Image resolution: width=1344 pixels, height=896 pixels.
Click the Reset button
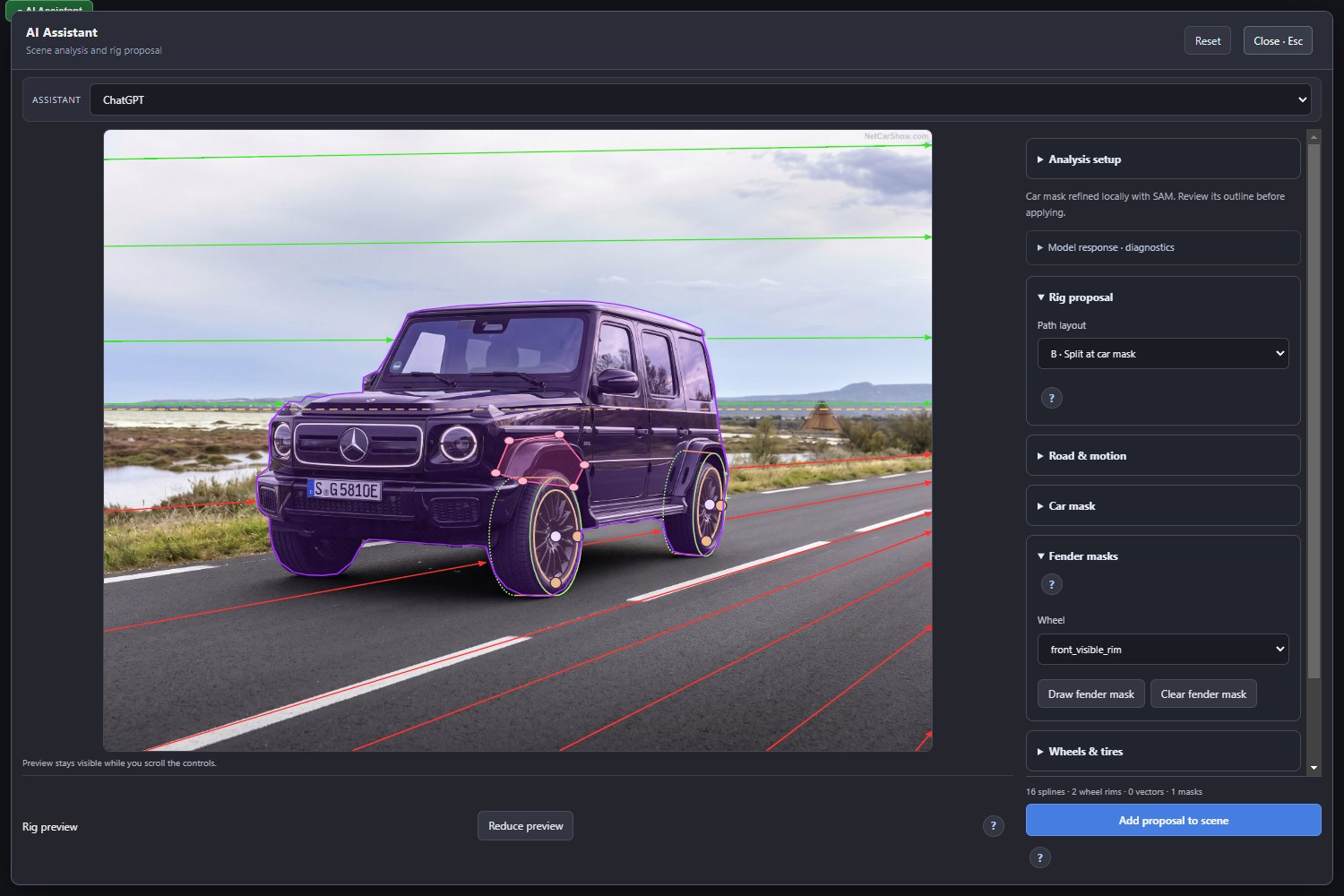pos(1207,40)
